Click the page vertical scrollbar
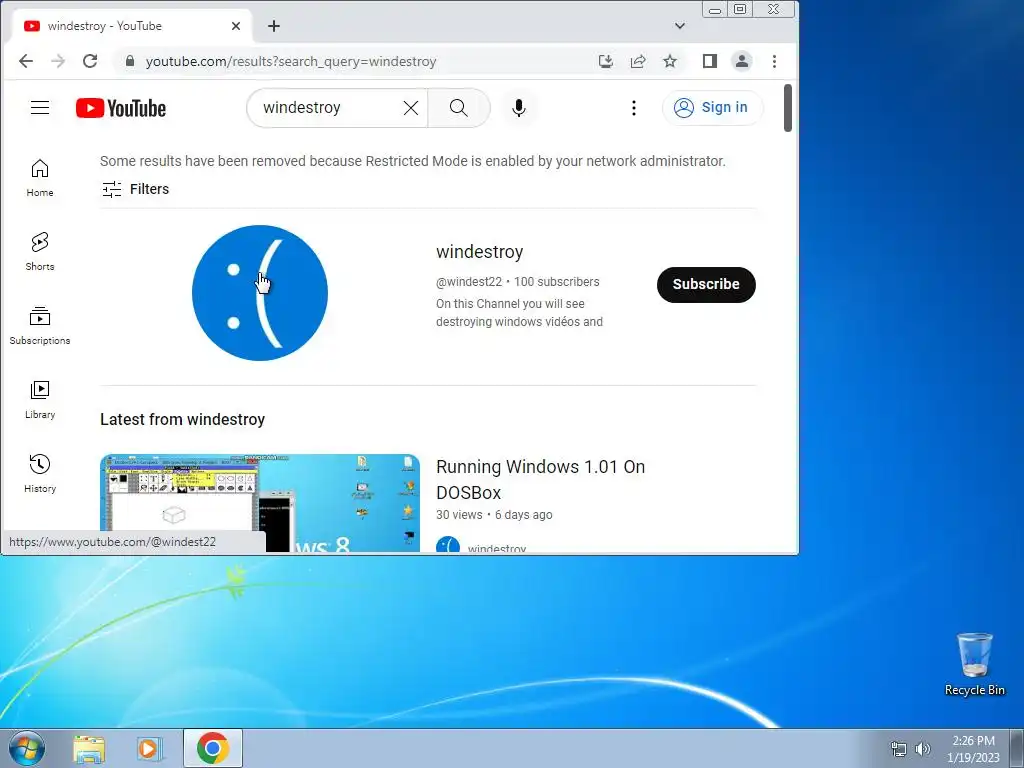This screenshot has height=768, width=1024. pyautogui.click(x=788, y=108)
